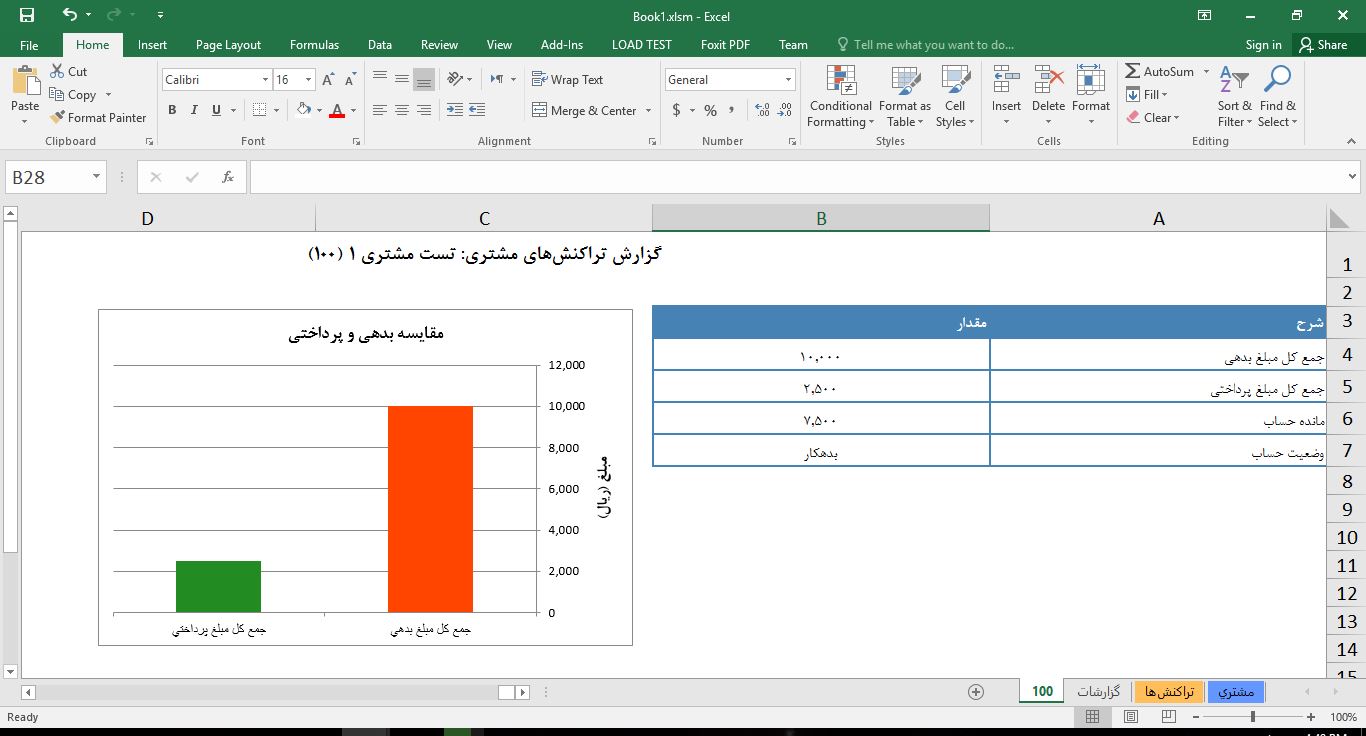Apply percent style to cells
The width and height of the screenshot is (1366, 736).
pyautogui.click(x=710, y=111)
